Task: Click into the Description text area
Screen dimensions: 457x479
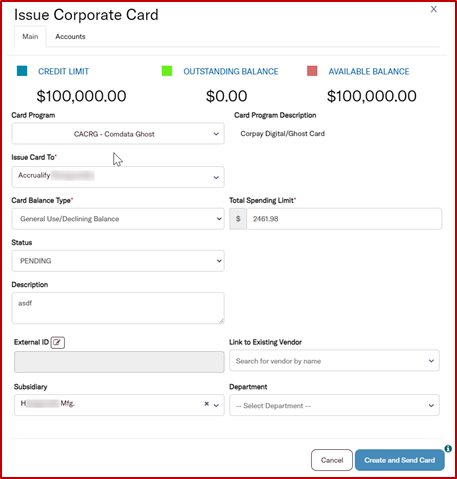Action: 118,308
